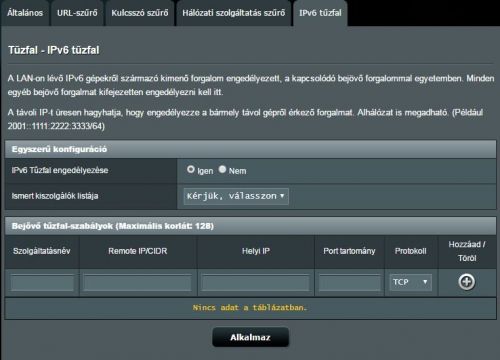The image size is (500, 360).
Task: Open the Ismert kiszolgálók listája dropdown
Action: coord(236,196)
